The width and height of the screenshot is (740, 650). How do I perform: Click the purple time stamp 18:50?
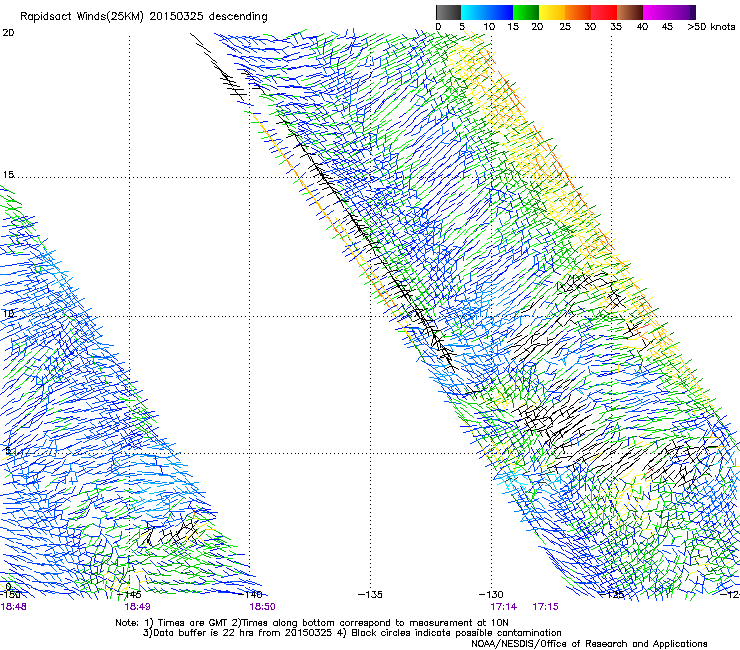tap(262, 607)
